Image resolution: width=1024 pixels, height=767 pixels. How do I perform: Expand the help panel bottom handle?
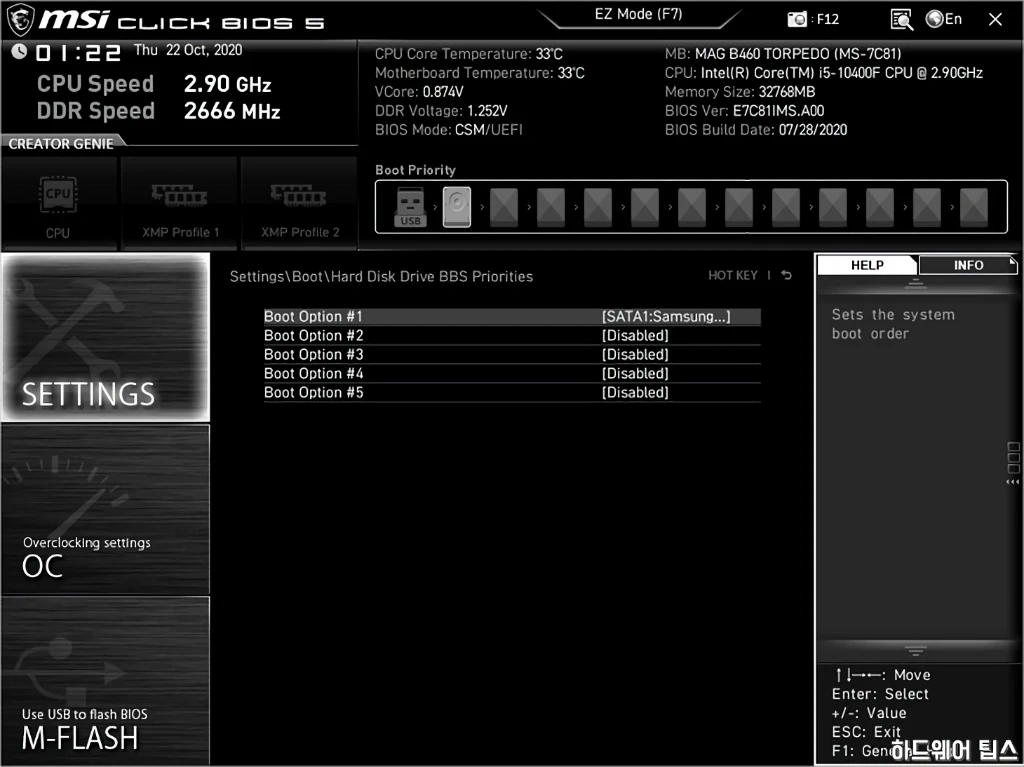(915, 651)
